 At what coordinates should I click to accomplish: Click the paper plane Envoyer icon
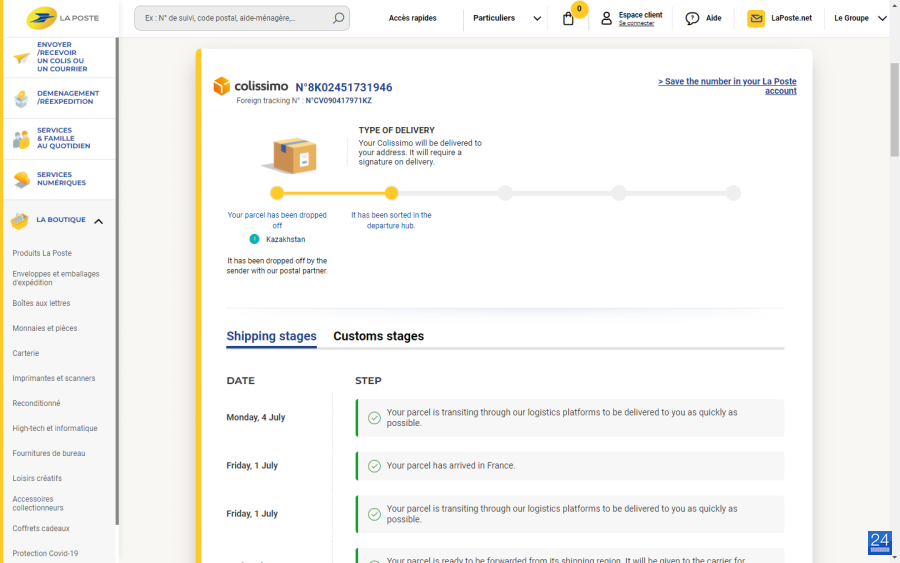[21, 57]
